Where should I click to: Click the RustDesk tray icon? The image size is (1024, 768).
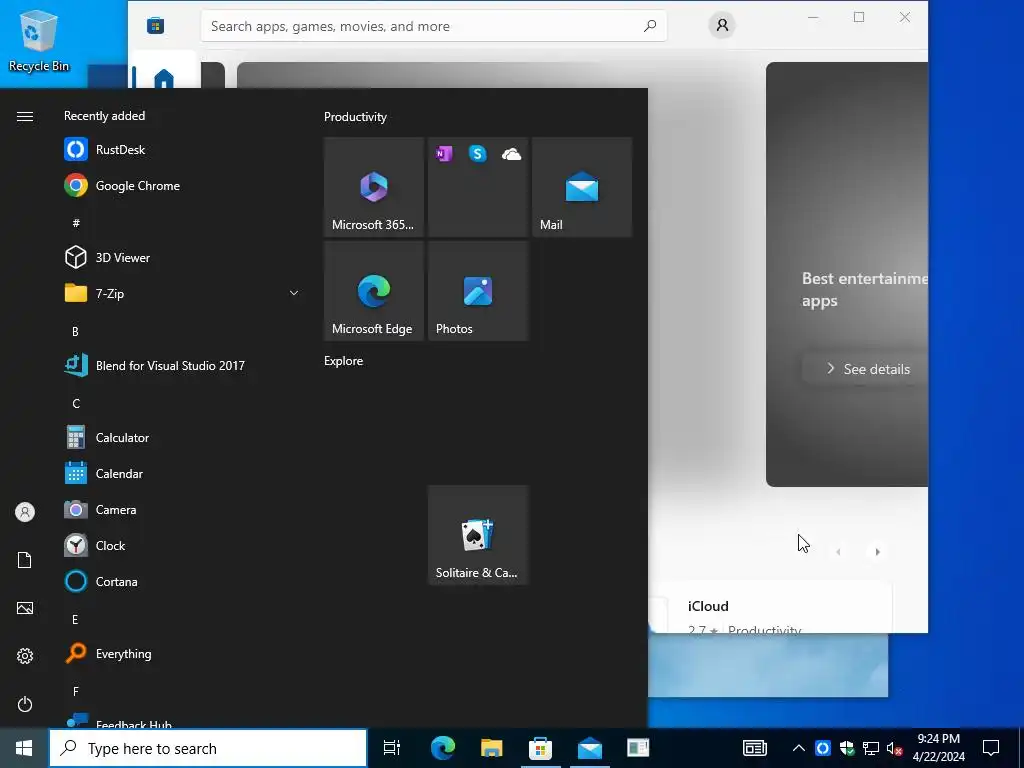click(823, 748)
